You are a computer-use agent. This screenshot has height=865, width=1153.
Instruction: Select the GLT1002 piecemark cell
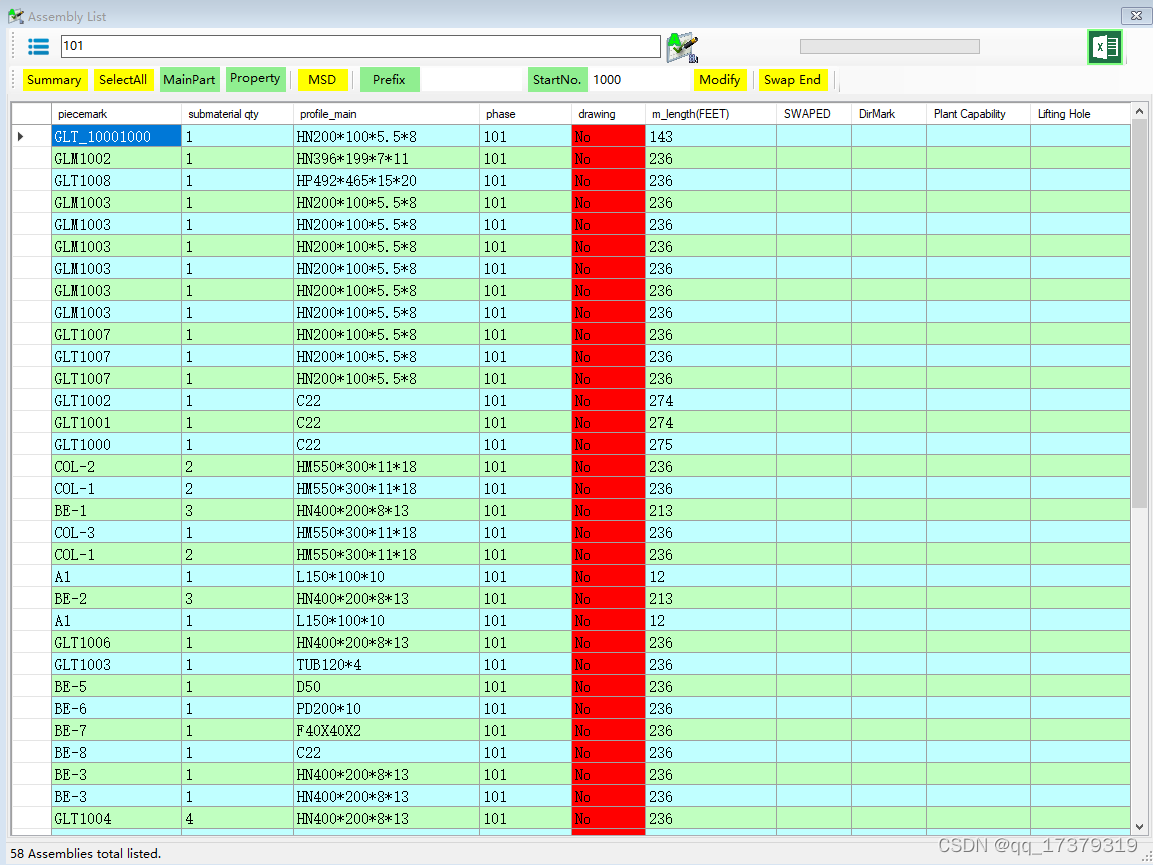pos(116,400)
